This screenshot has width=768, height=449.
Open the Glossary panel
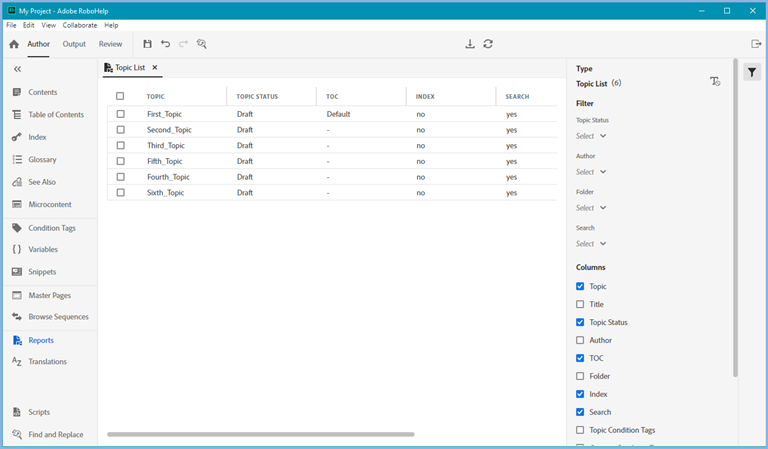point(42,160)
